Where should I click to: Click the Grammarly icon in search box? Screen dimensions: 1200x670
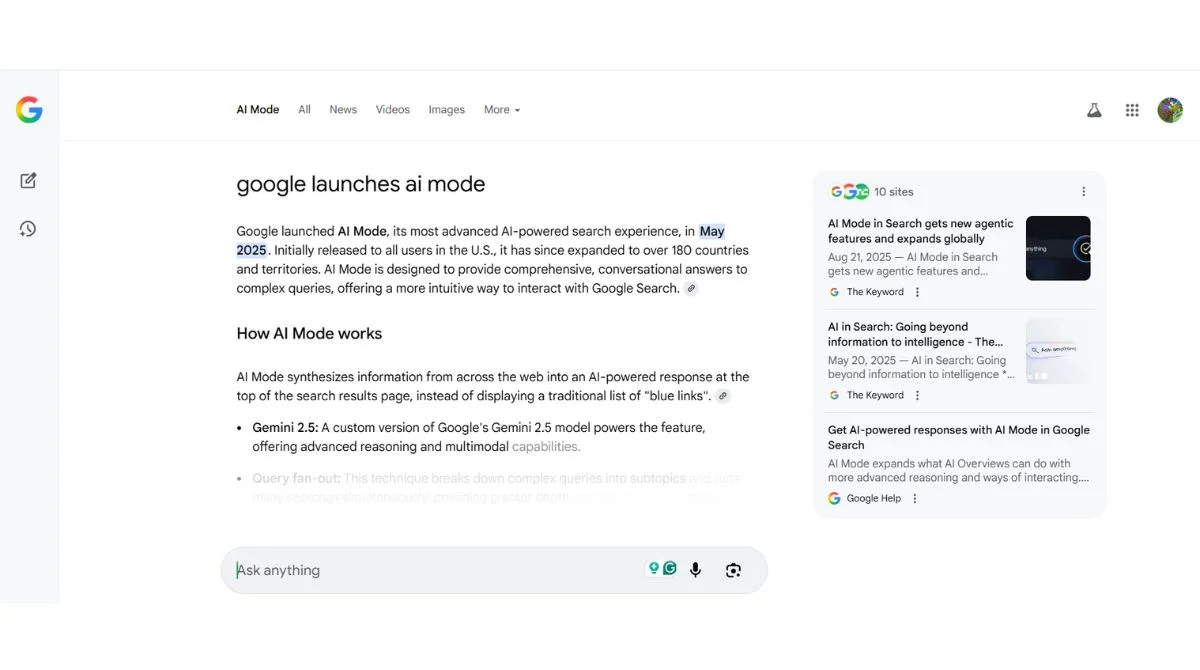tap(670, 568)
